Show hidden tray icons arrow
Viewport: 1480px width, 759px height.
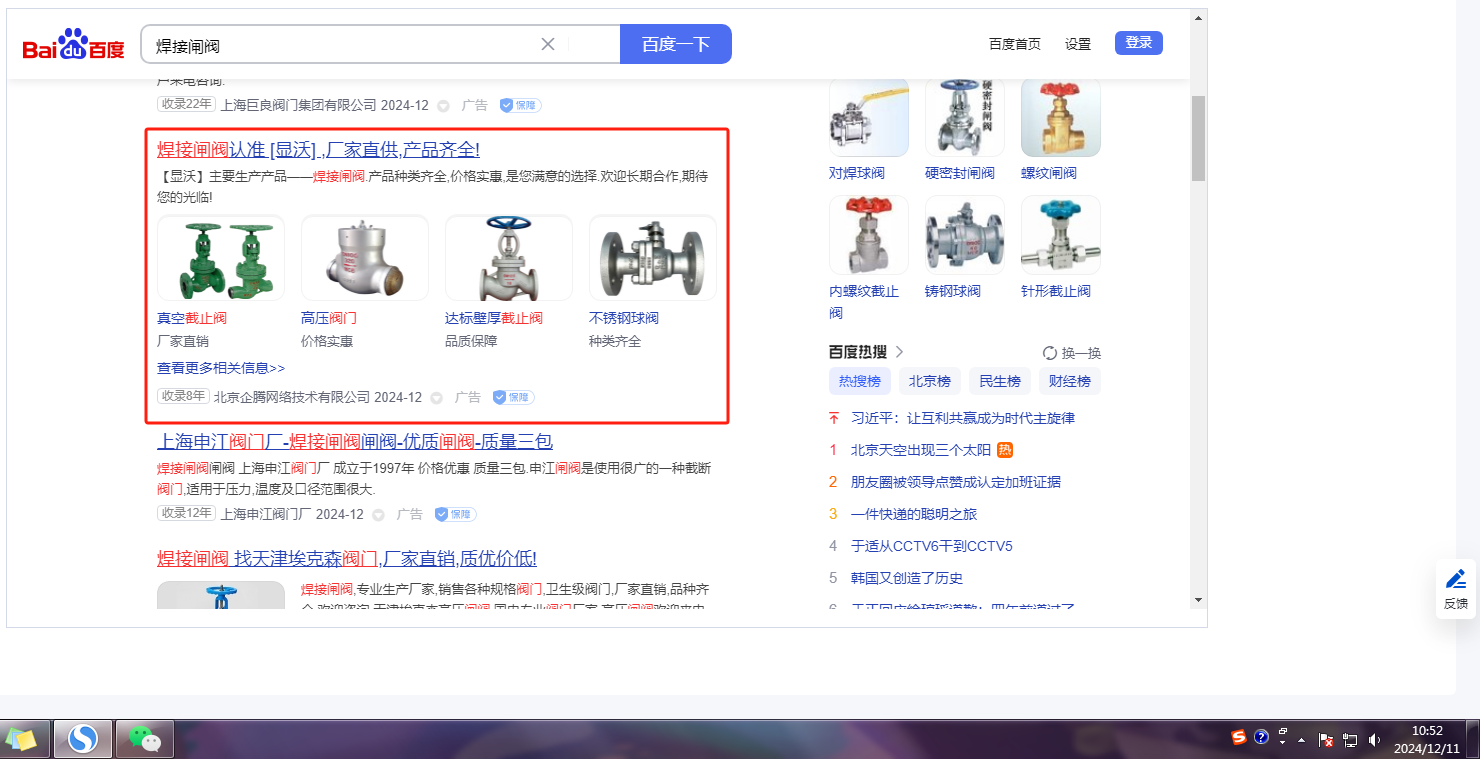1301,740
